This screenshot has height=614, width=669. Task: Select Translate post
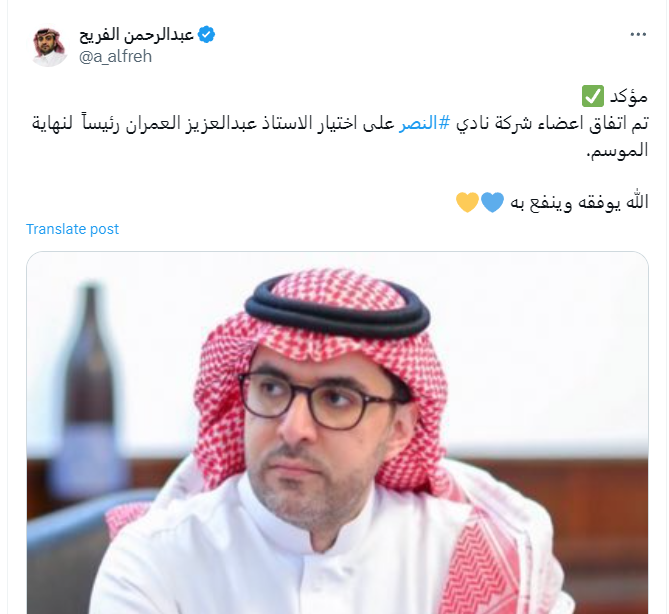click(73, 229)
